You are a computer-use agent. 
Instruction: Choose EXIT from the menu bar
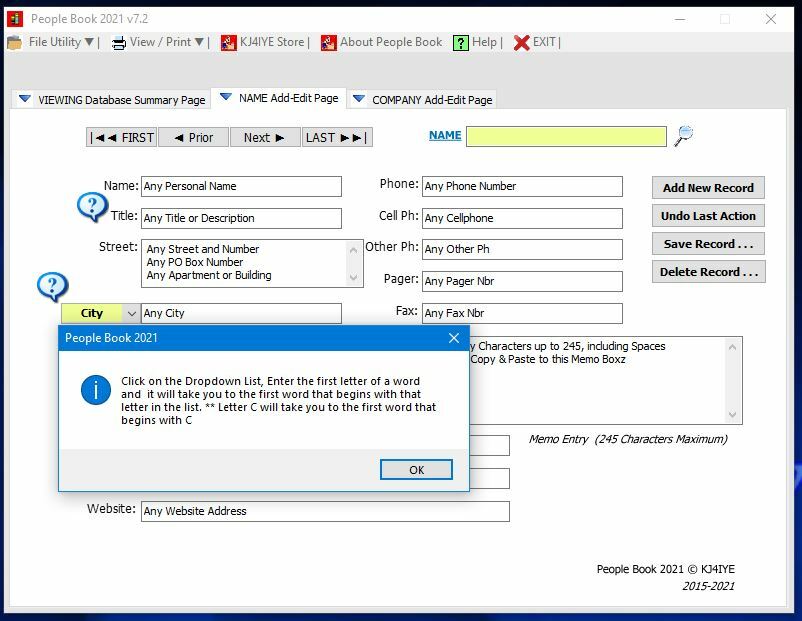coord(544,42)
